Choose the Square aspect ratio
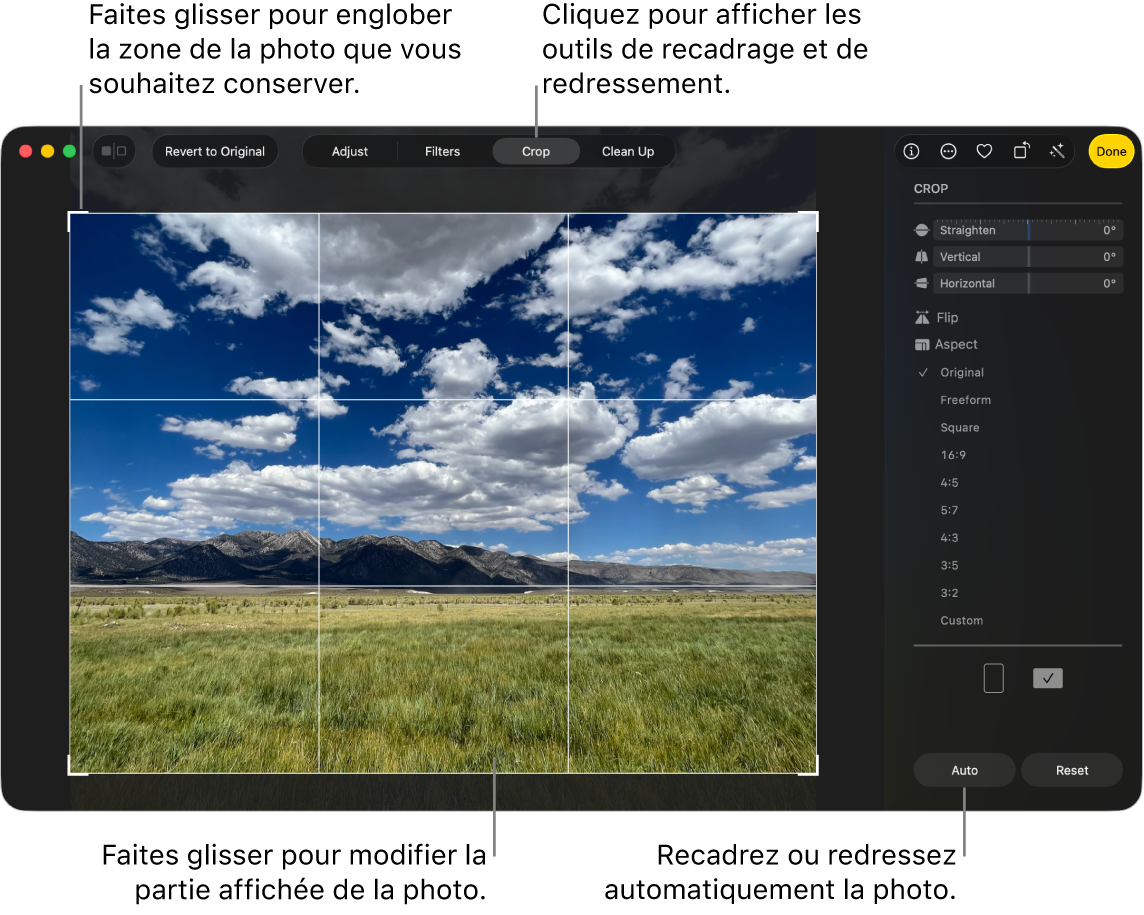1144x915 pixels. [x=959, y=427]
